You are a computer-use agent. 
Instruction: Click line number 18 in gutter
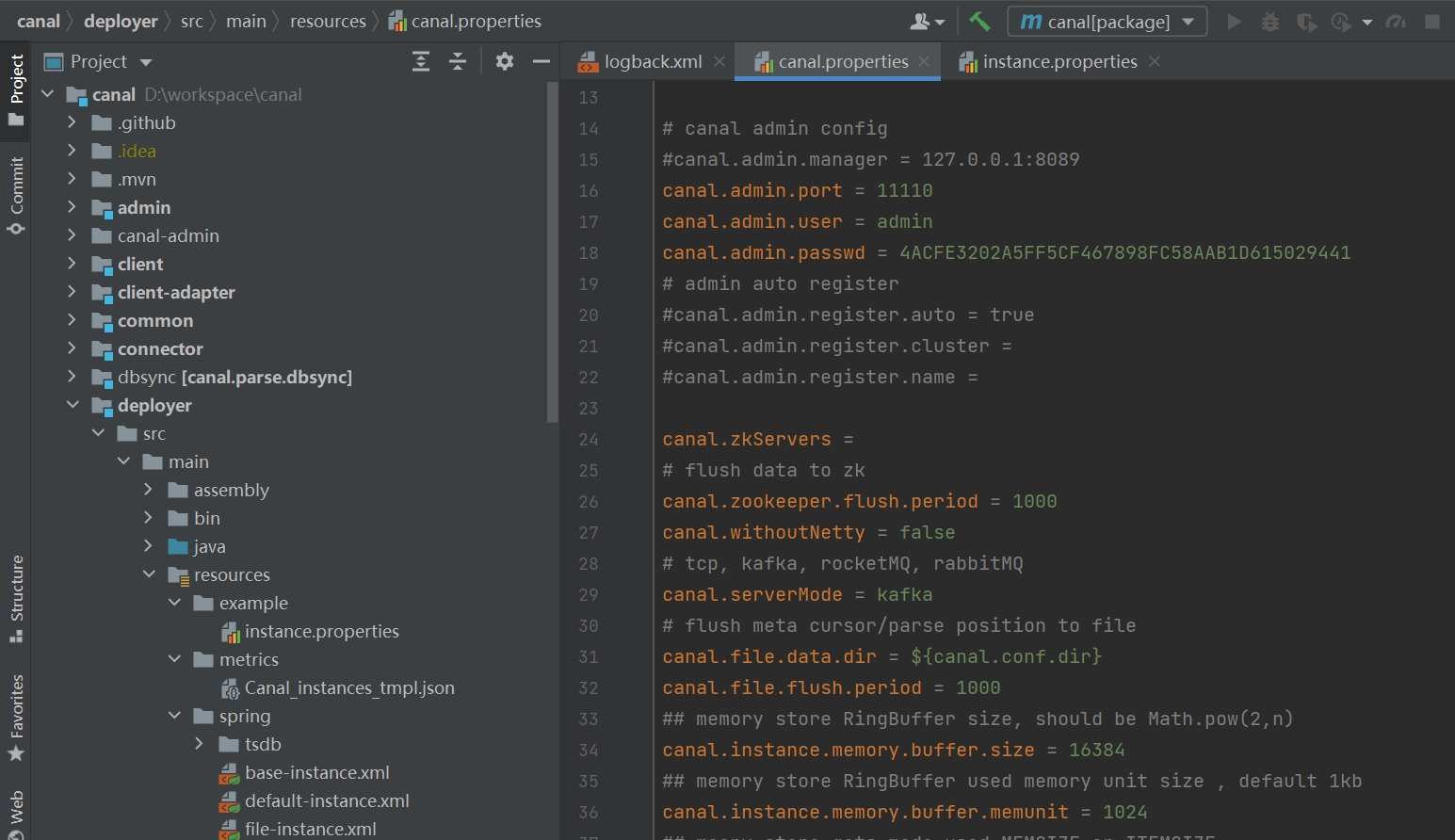tap(589, 252)
